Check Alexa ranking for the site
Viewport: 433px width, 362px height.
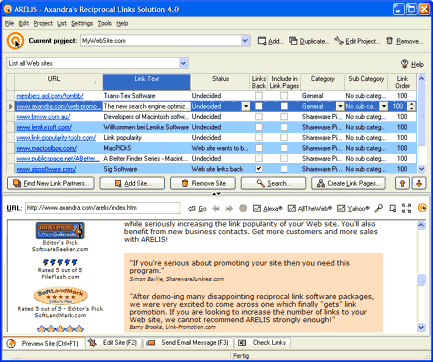[268, 209]
